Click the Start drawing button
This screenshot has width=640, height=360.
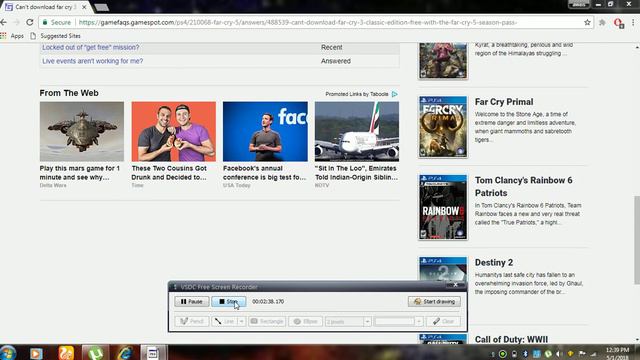click(x=434, y=302)
